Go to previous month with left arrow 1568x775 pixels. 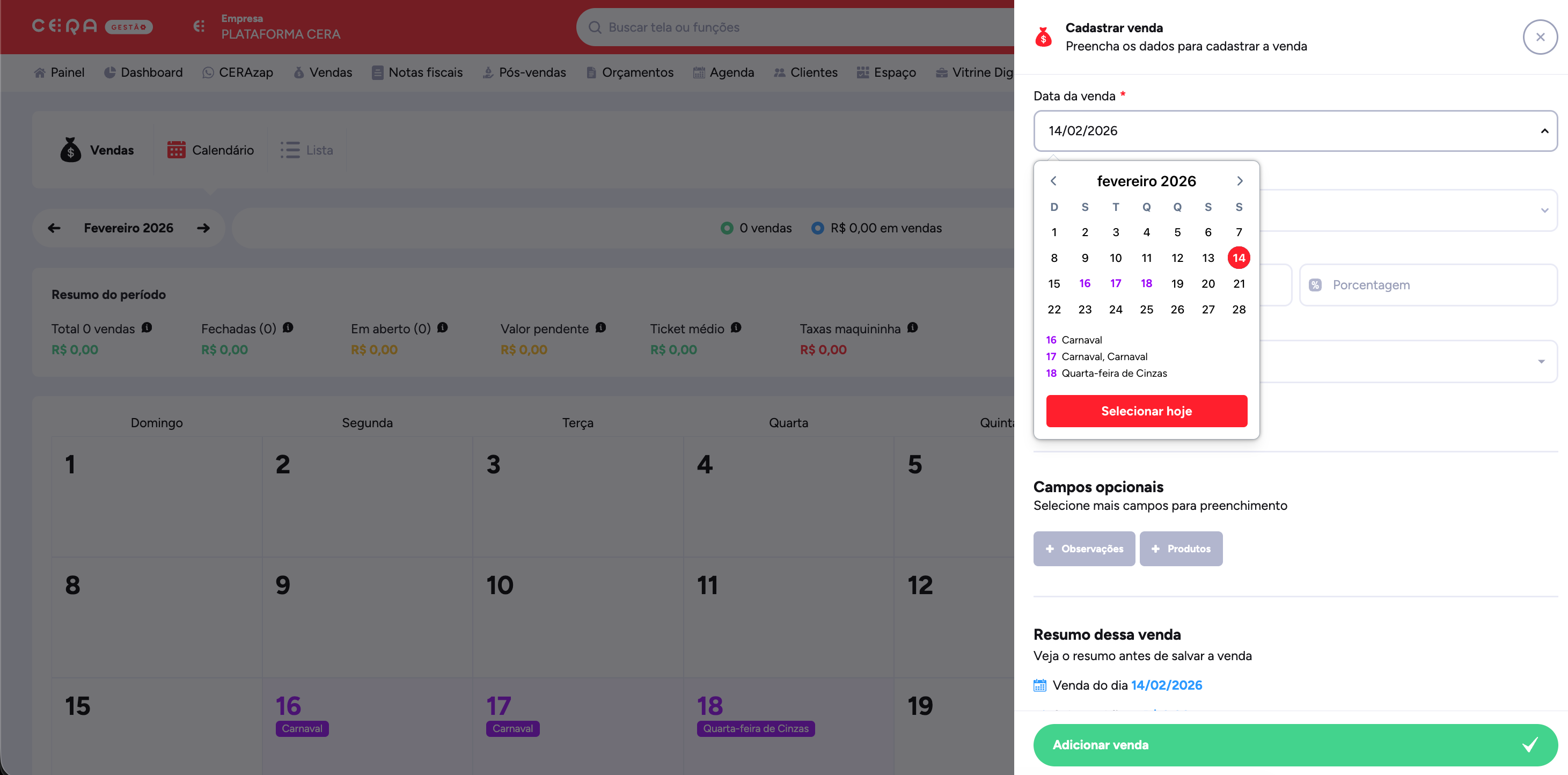54,228
